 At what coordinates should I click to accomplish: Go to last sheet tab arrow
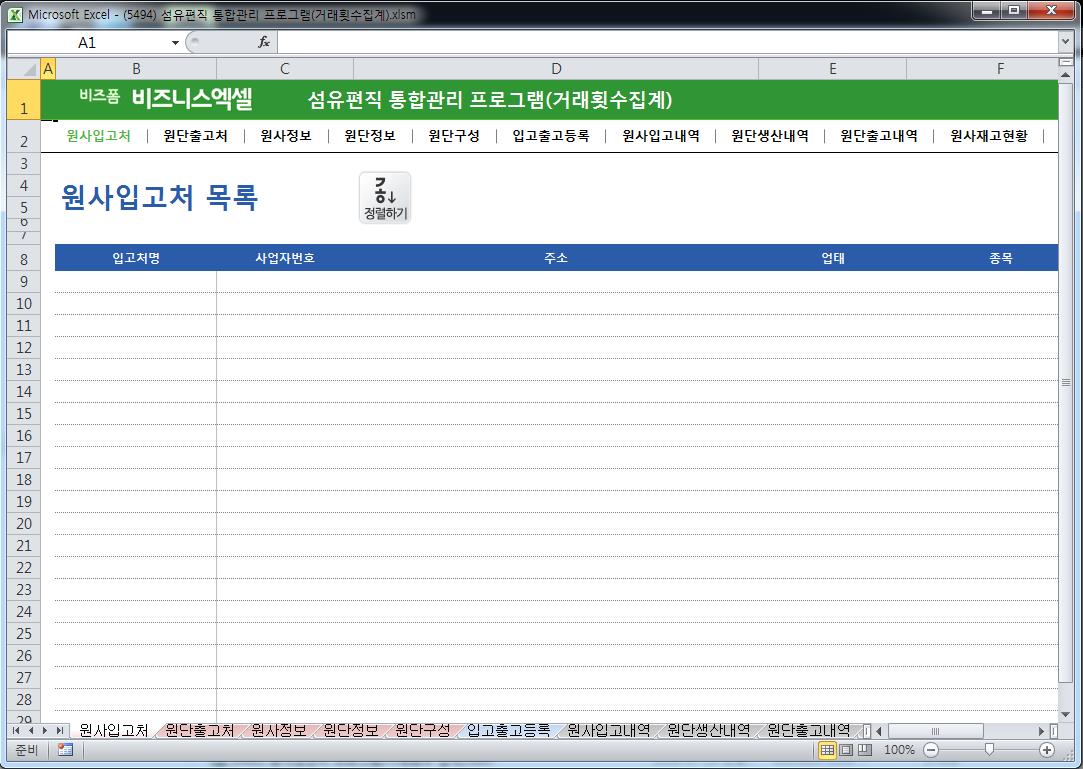pos(61,731)
